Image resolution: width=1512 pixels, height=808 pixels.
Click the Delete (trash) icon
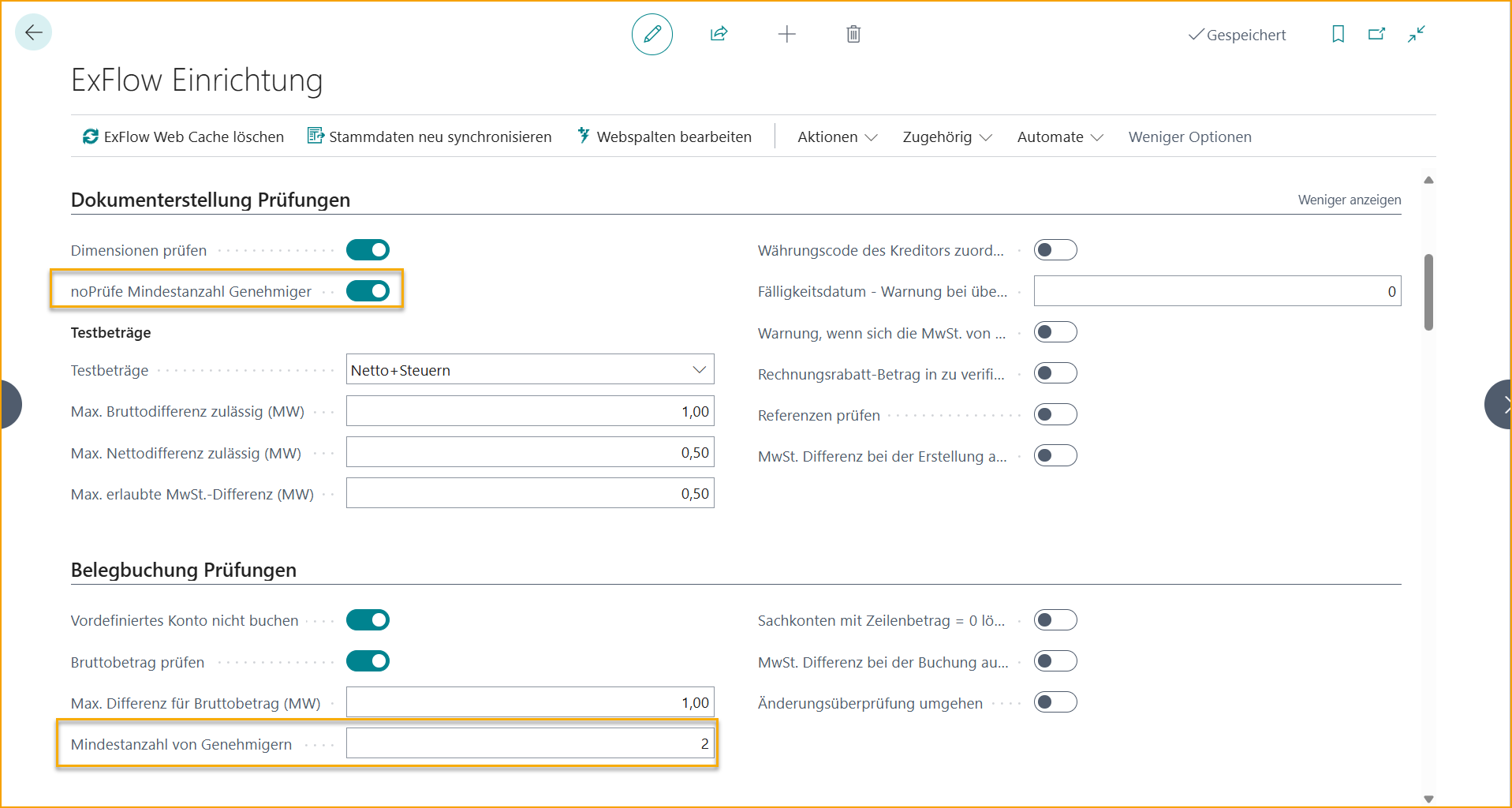pyautogui.click(x=853, y=34)
